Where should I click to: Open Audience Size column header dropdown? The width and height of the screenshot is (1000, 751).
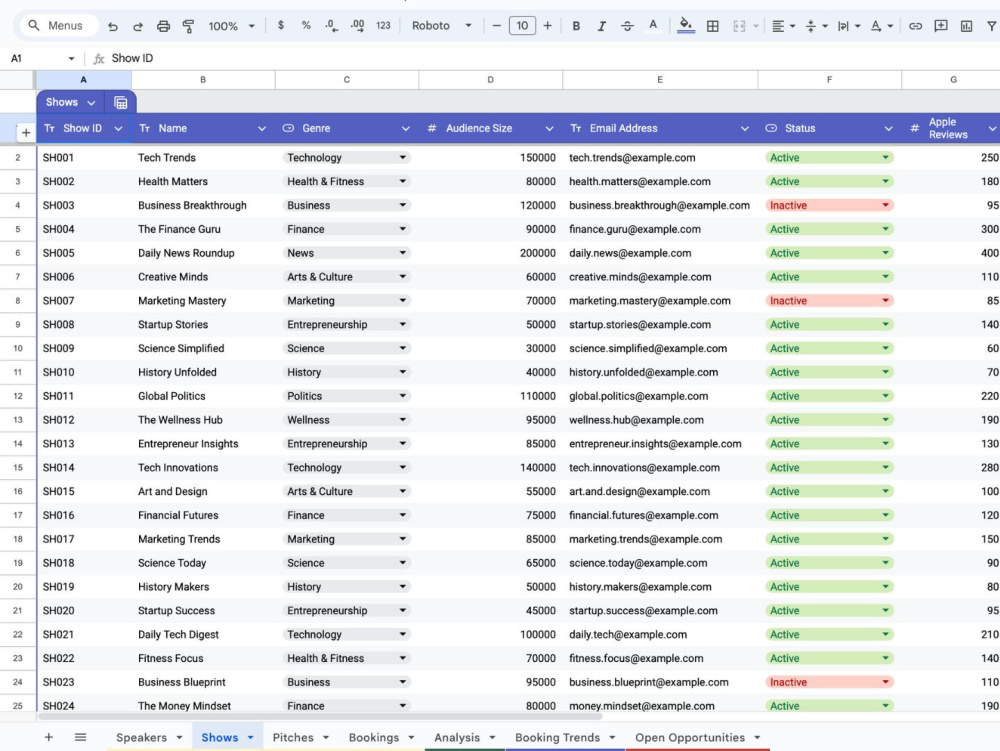549,128
